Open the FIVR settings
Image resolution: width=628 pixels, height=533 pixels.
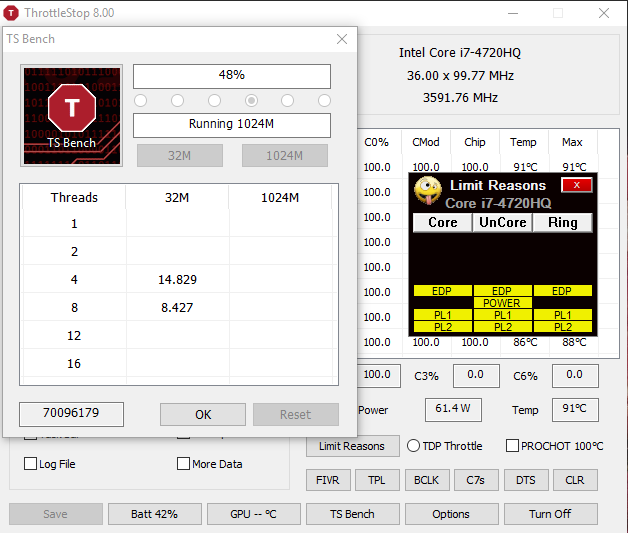pos(328,480)
